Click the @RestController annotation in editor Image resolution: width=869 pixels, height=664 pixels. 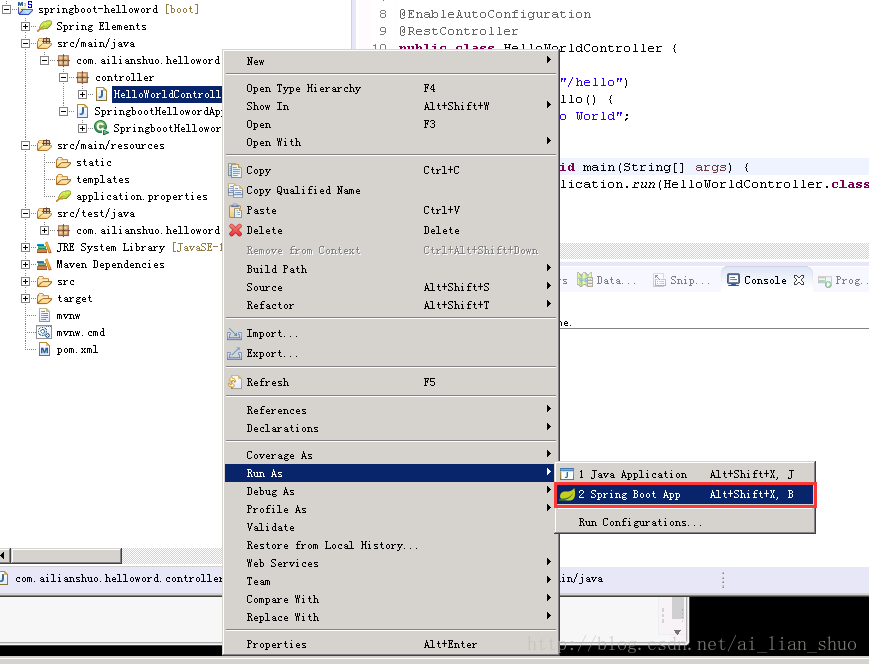458,31
